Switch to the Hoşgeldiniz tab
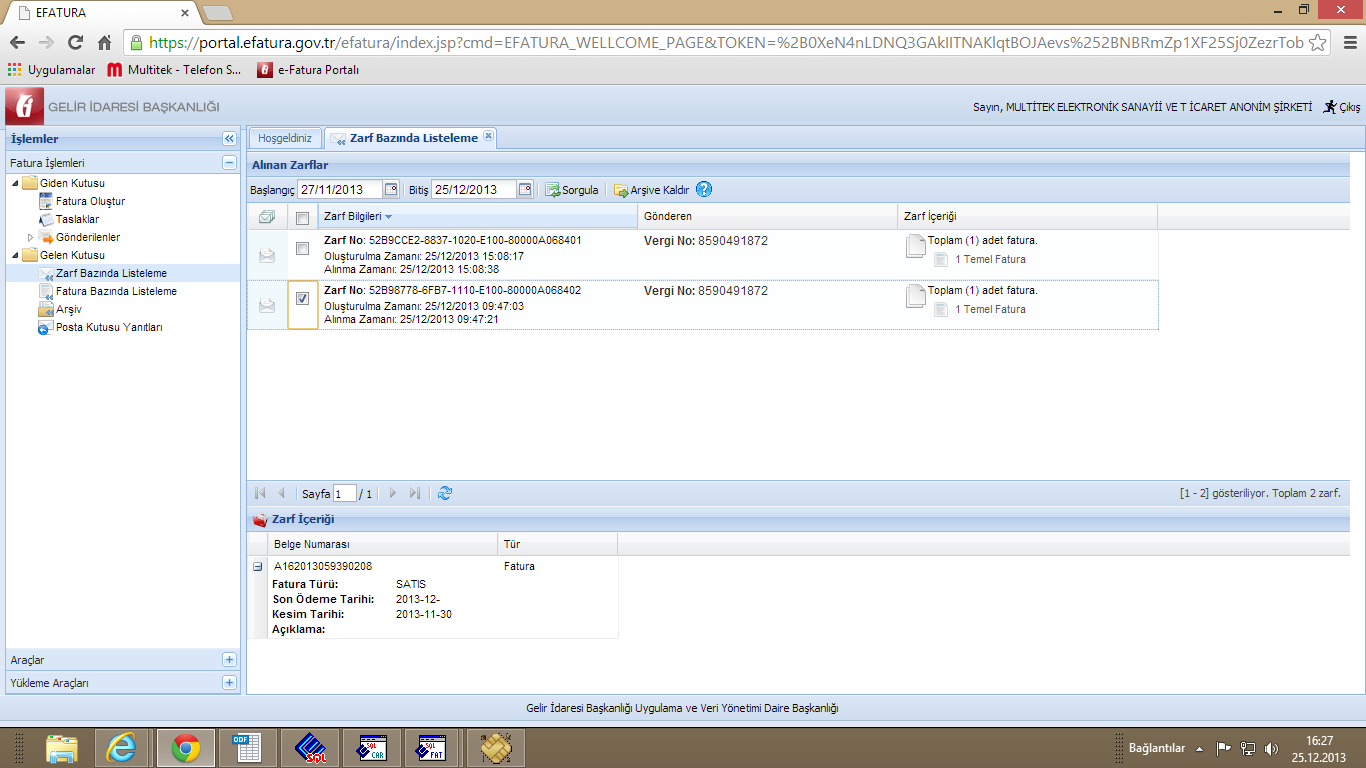Image resolution: width=1366 pixels, height=768 pixels. (284, 138)
